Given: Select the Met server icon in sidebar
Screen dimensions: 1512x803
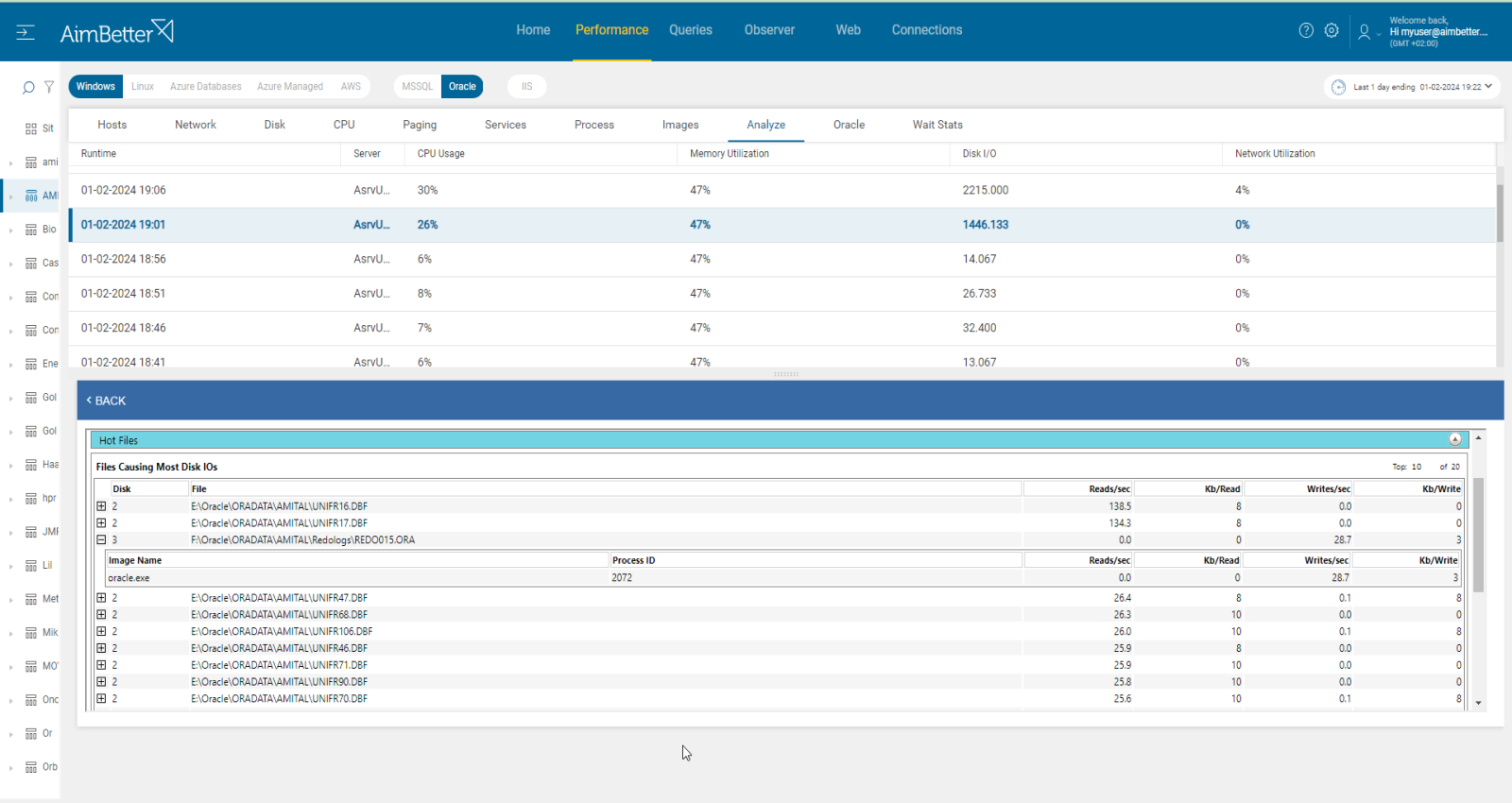Looking at the screenshot, I should (31, 599).
